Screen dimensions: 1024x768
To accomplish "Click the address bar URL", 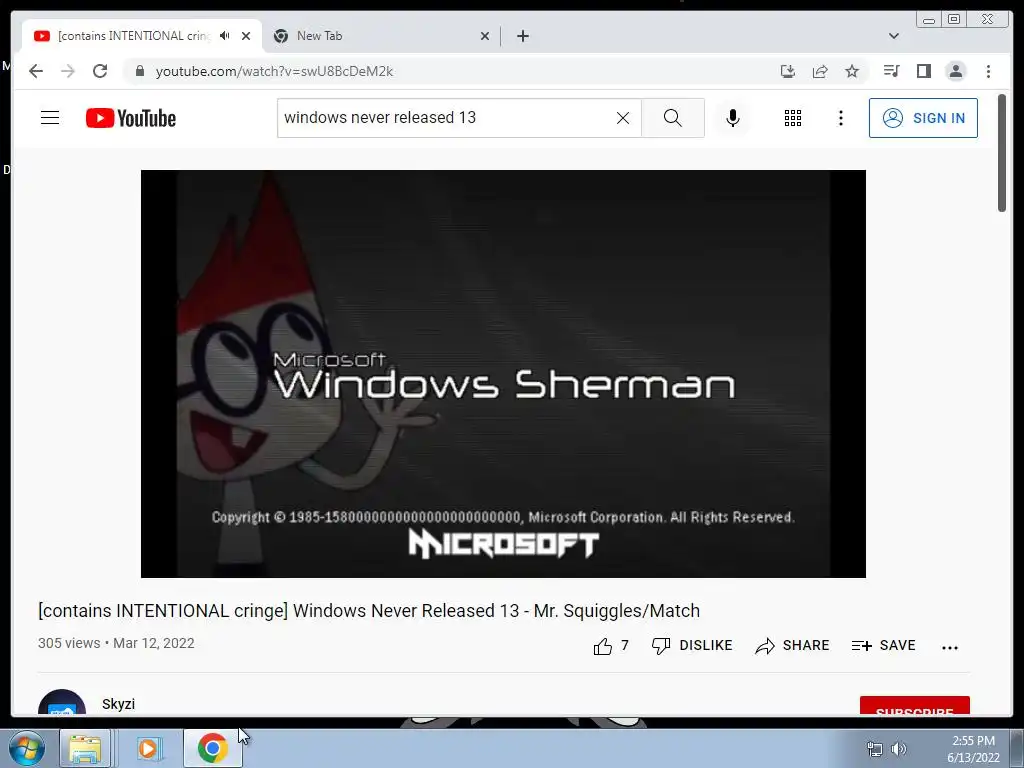I will tap(274, 71).
